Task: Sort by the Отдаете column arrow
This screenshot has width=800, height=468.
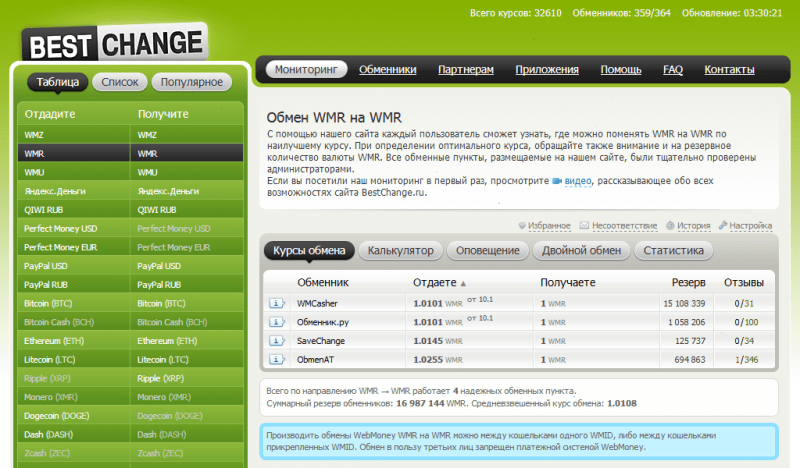Action: (x=463, y=283)
